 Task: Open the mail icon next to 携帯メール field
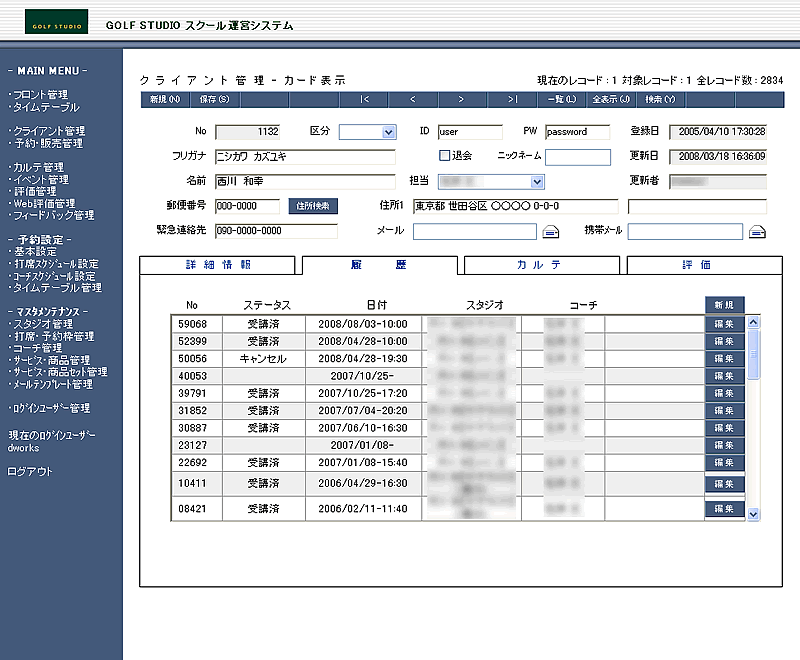[757, 232]
